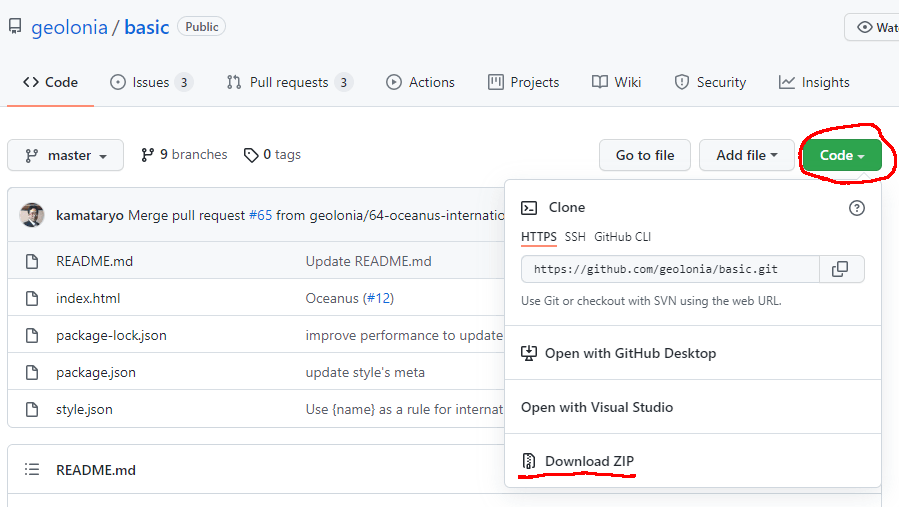
Task: Click the file icon beside README.md row
Action: [x=32, y=261]
